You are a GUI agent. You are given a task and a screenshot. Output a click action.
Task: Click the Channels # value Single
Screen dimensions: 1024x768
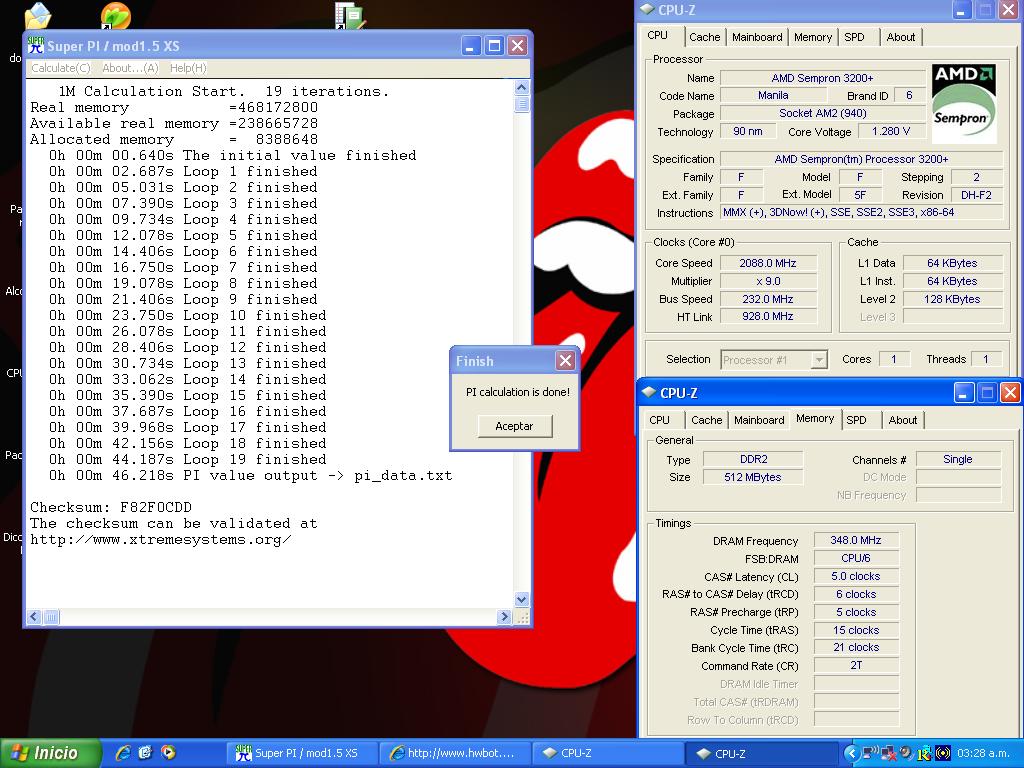(957, 459)
